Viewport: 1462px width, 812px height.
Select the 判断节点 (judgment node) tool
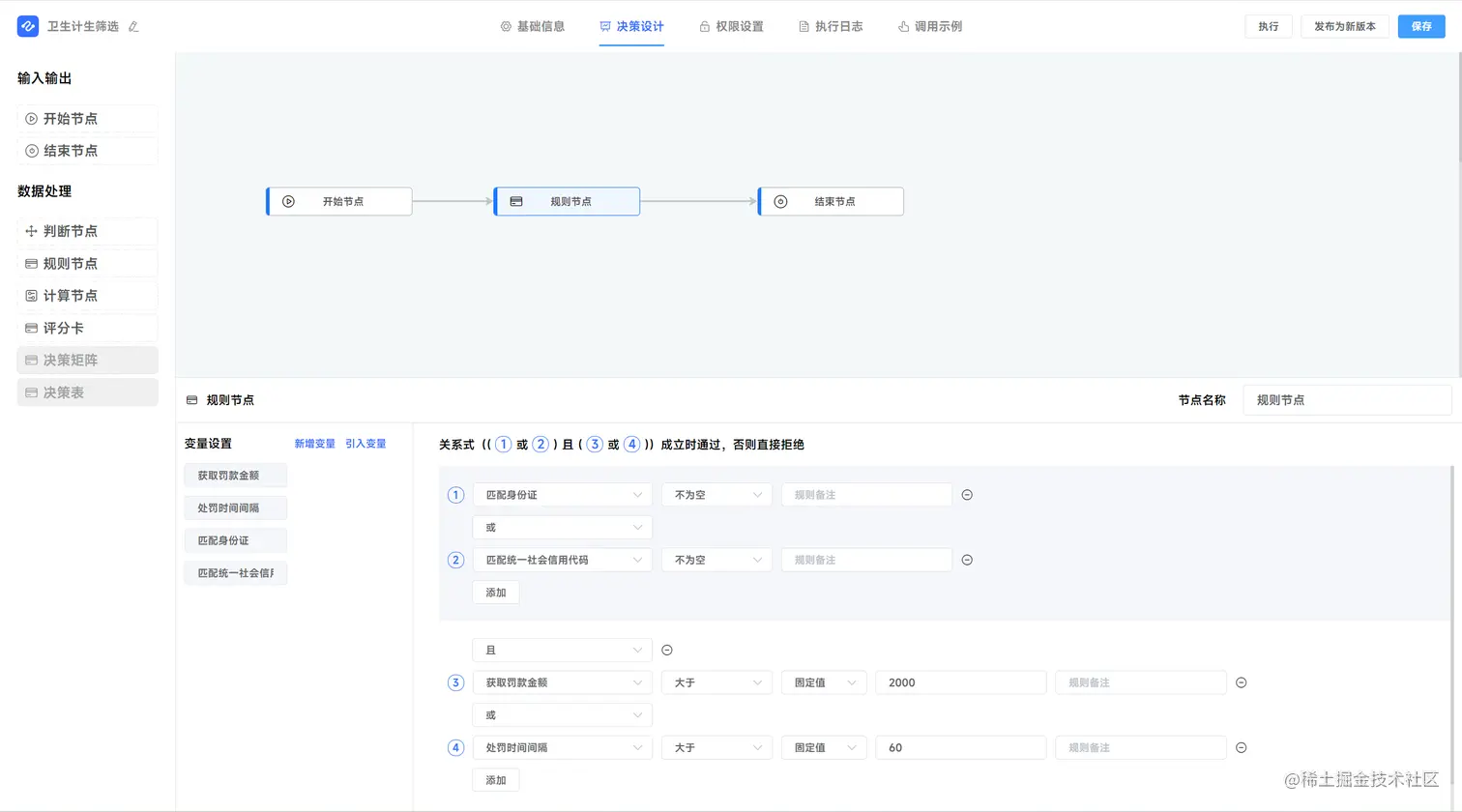tap(87, 231)
